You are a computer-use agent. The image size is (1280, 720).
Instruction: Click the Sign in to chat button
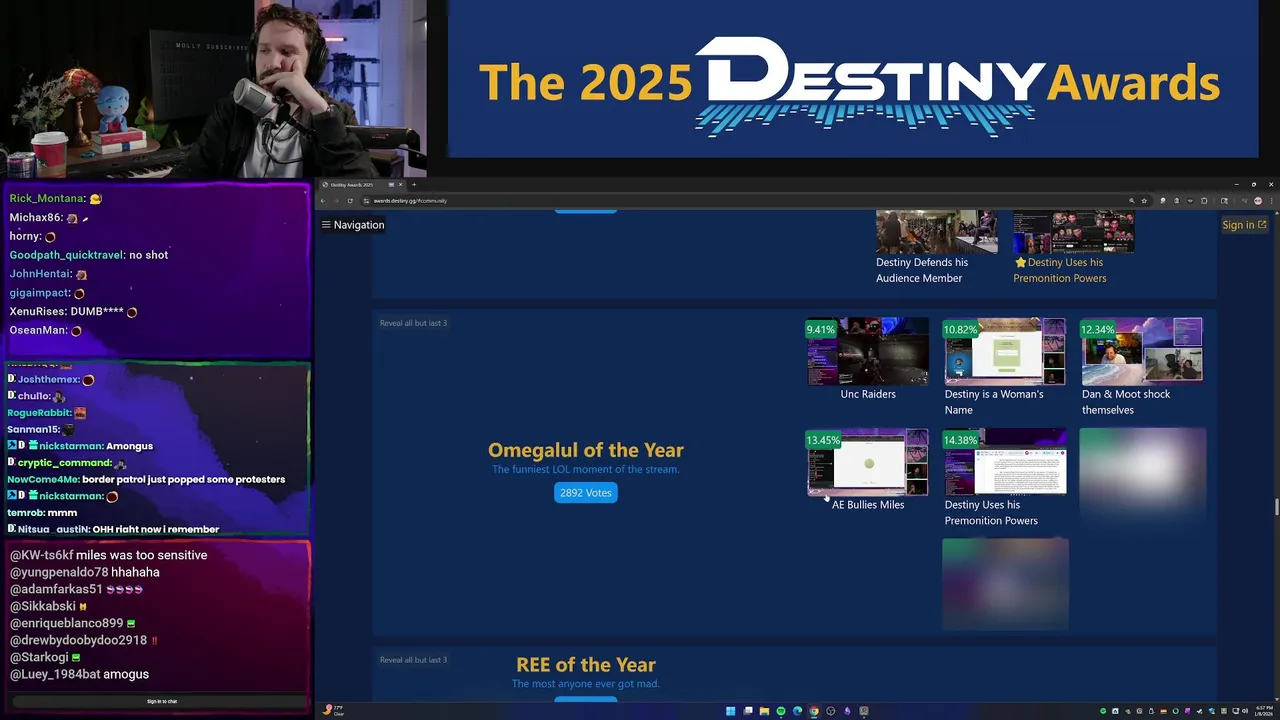click(162, 701)
